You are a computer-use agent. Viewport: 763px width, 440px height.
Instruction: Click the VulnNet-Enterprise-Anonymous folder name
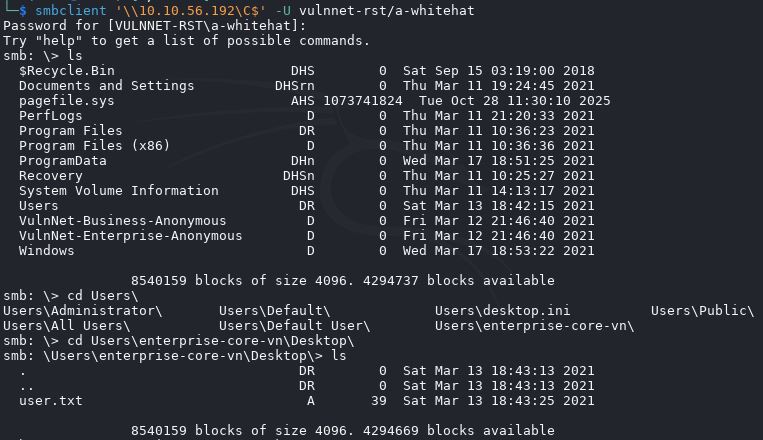click(x=131, y=236)
